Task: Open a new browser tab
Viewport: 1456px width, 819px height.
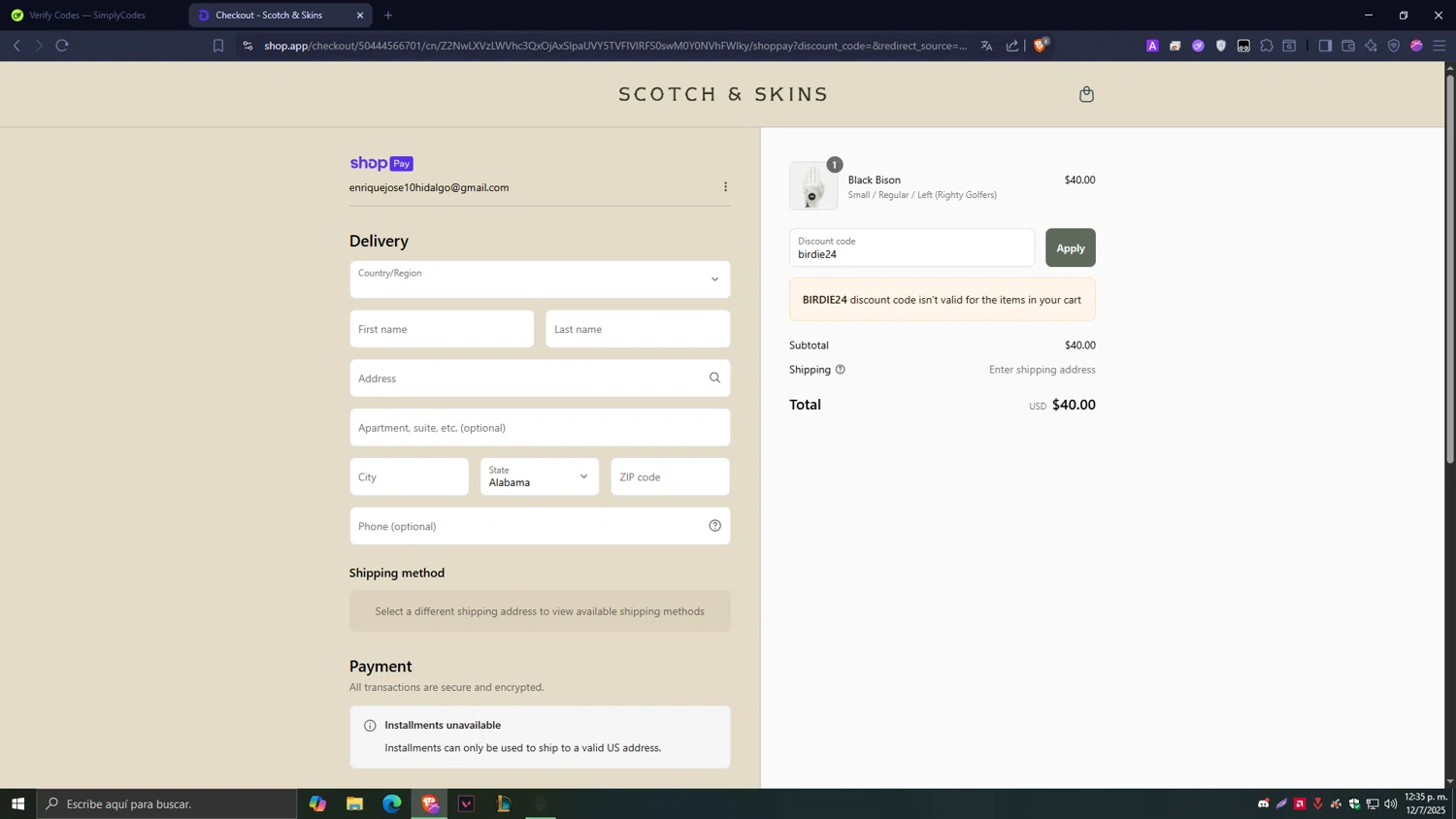Action: (x=388, y=16)
